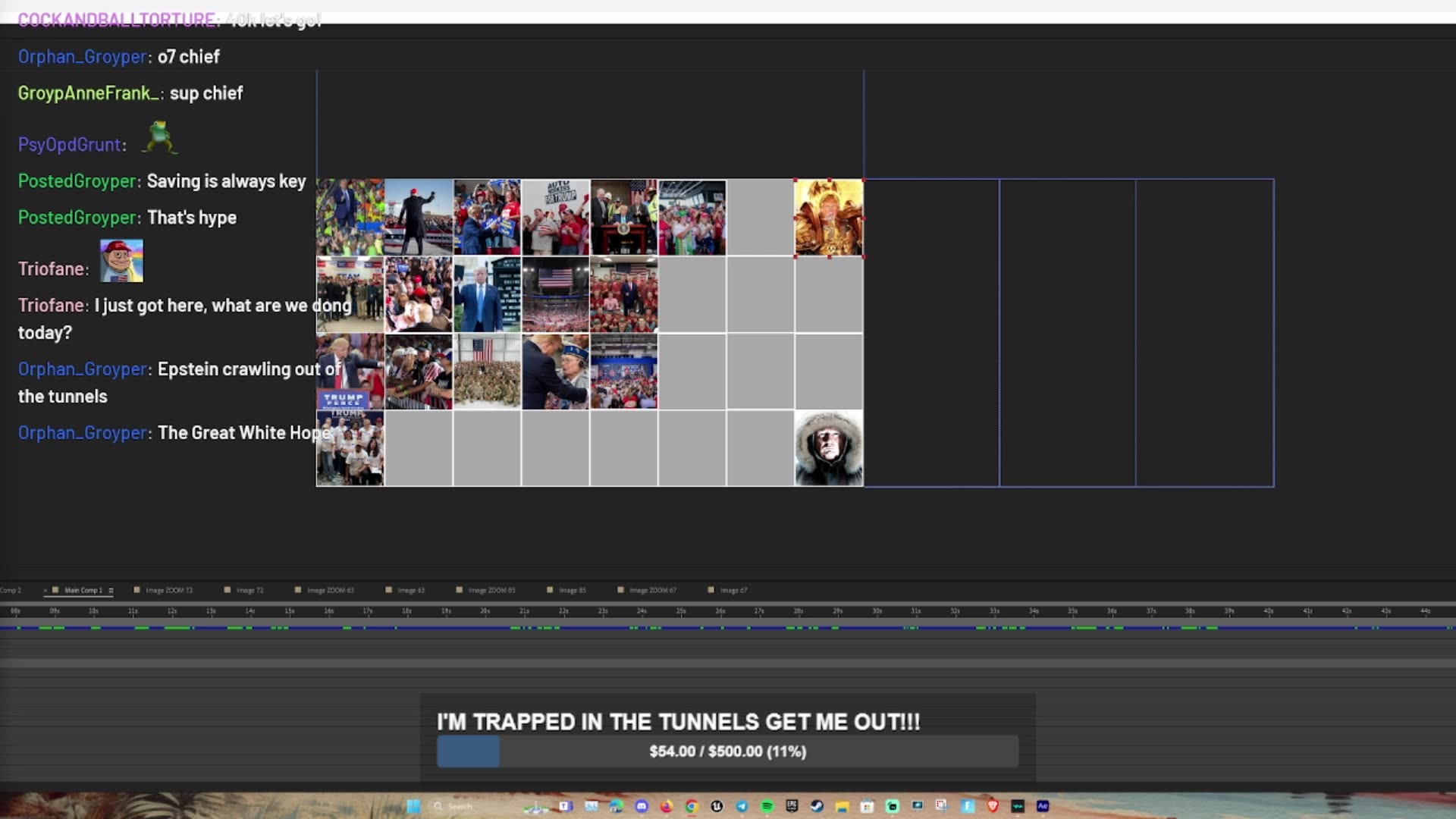1456x819 pixels.
Task: Click Triofane's cartoon emote in chat
Action: pyautogui.click(x=121, y=260)
